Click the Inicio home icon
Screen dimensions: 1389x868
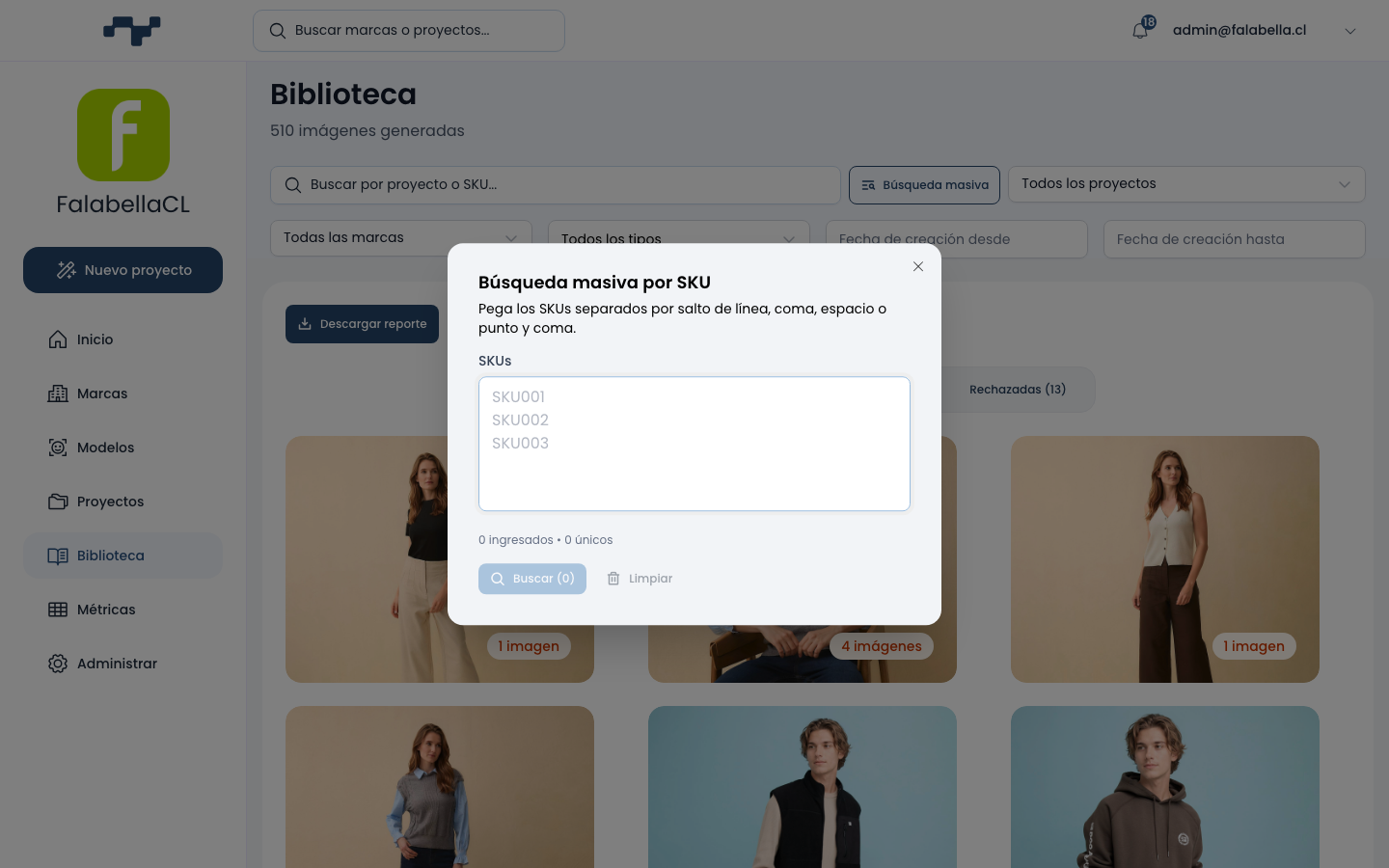[x=58, y=339]
